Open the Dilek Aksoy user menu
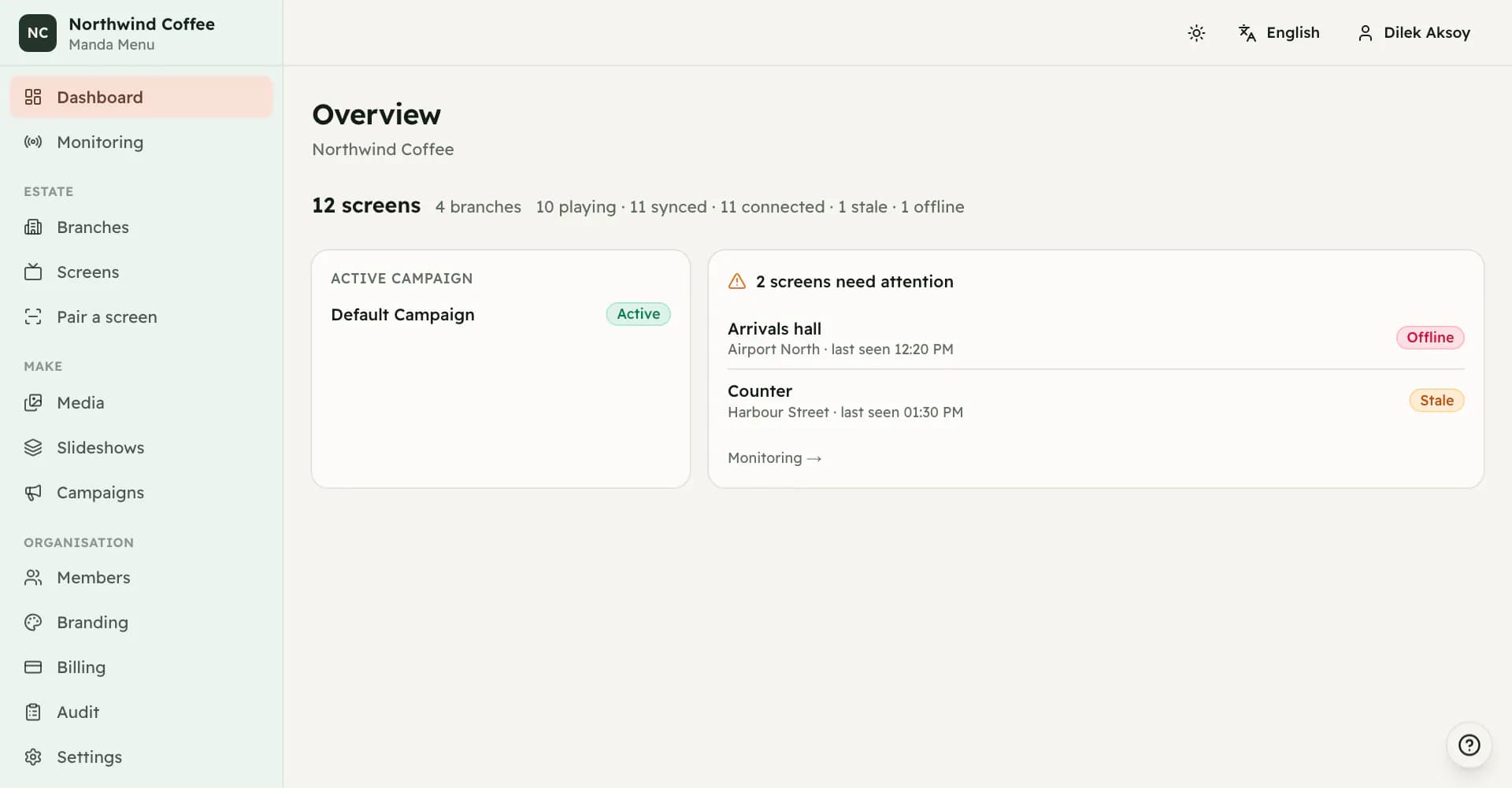This screenshot has height=788, width=1512. click(1414, 32)
